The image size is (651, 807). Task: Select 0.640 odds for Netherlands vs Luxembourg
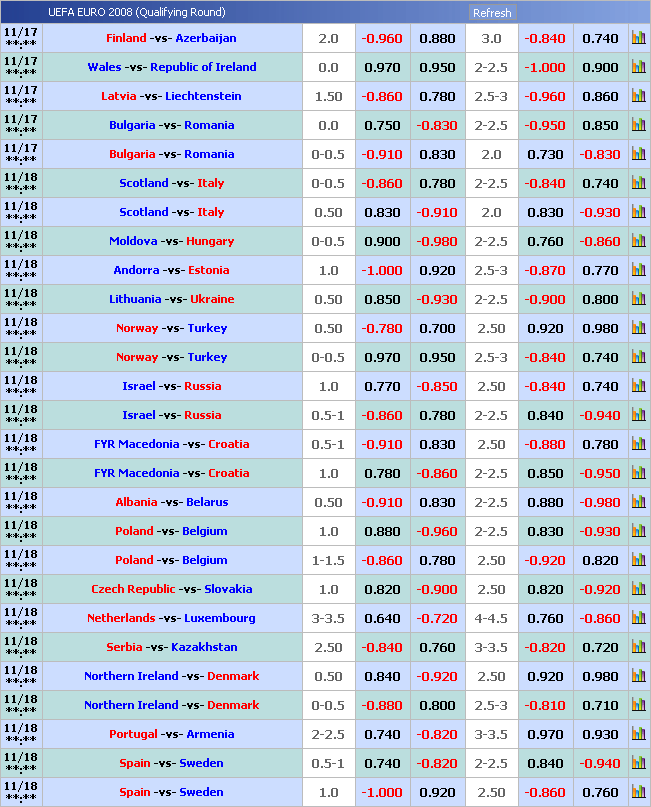point(381,619)
